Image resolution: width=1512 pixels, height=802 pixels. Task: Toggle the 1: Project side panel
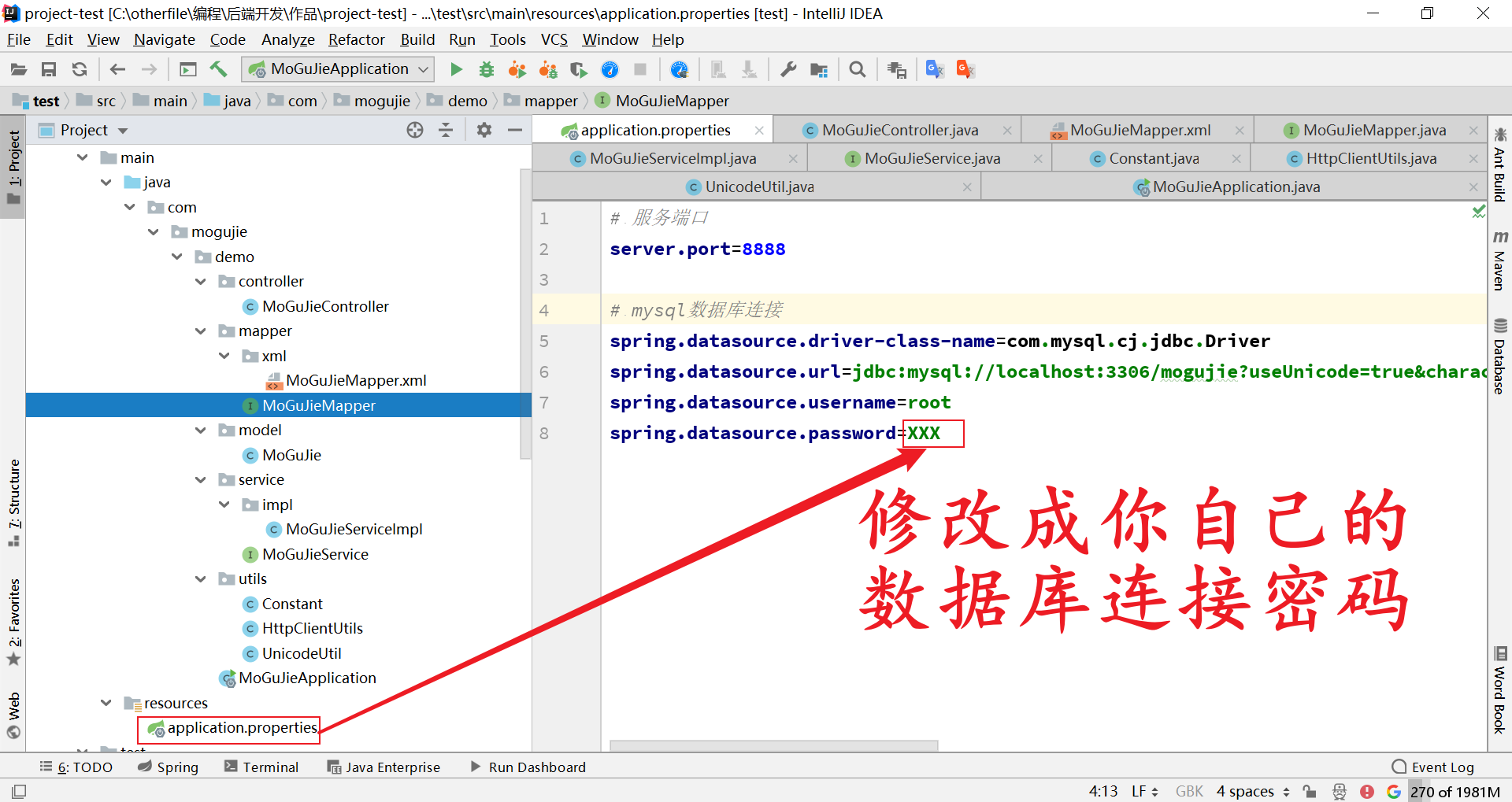coord(13,167)
